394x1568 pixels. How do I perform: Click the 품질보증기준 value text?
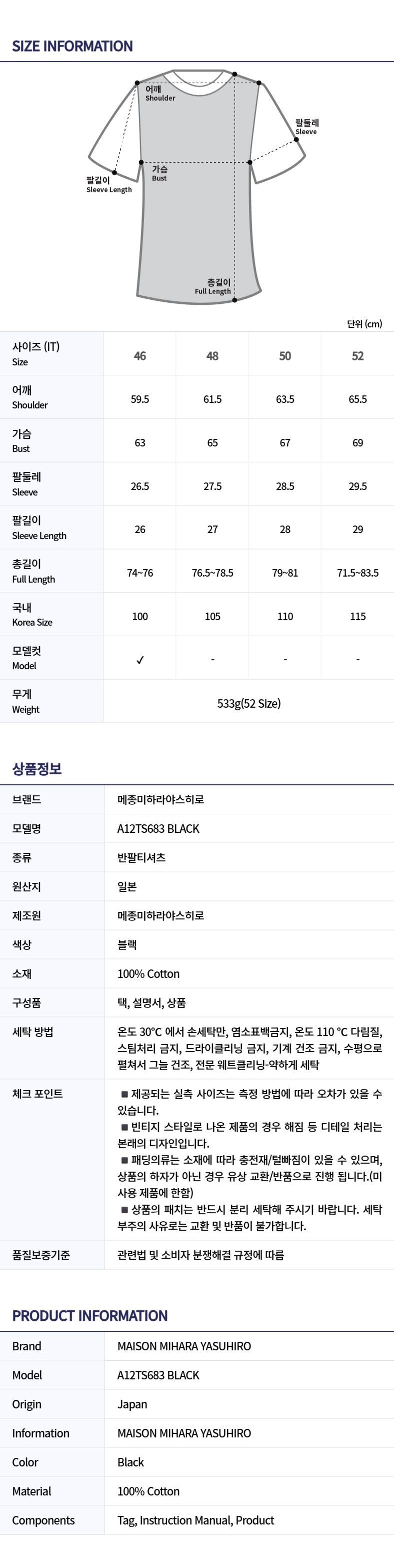200,1255
